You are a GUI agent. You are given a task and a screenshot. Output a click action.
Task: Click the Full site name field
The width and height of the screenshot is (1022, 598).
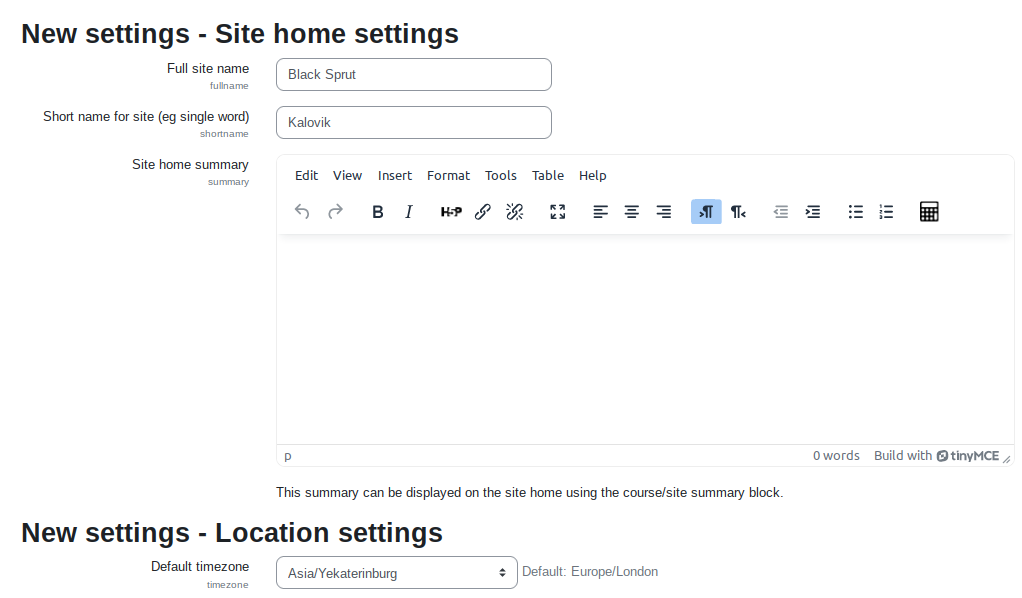pos(414,75)
